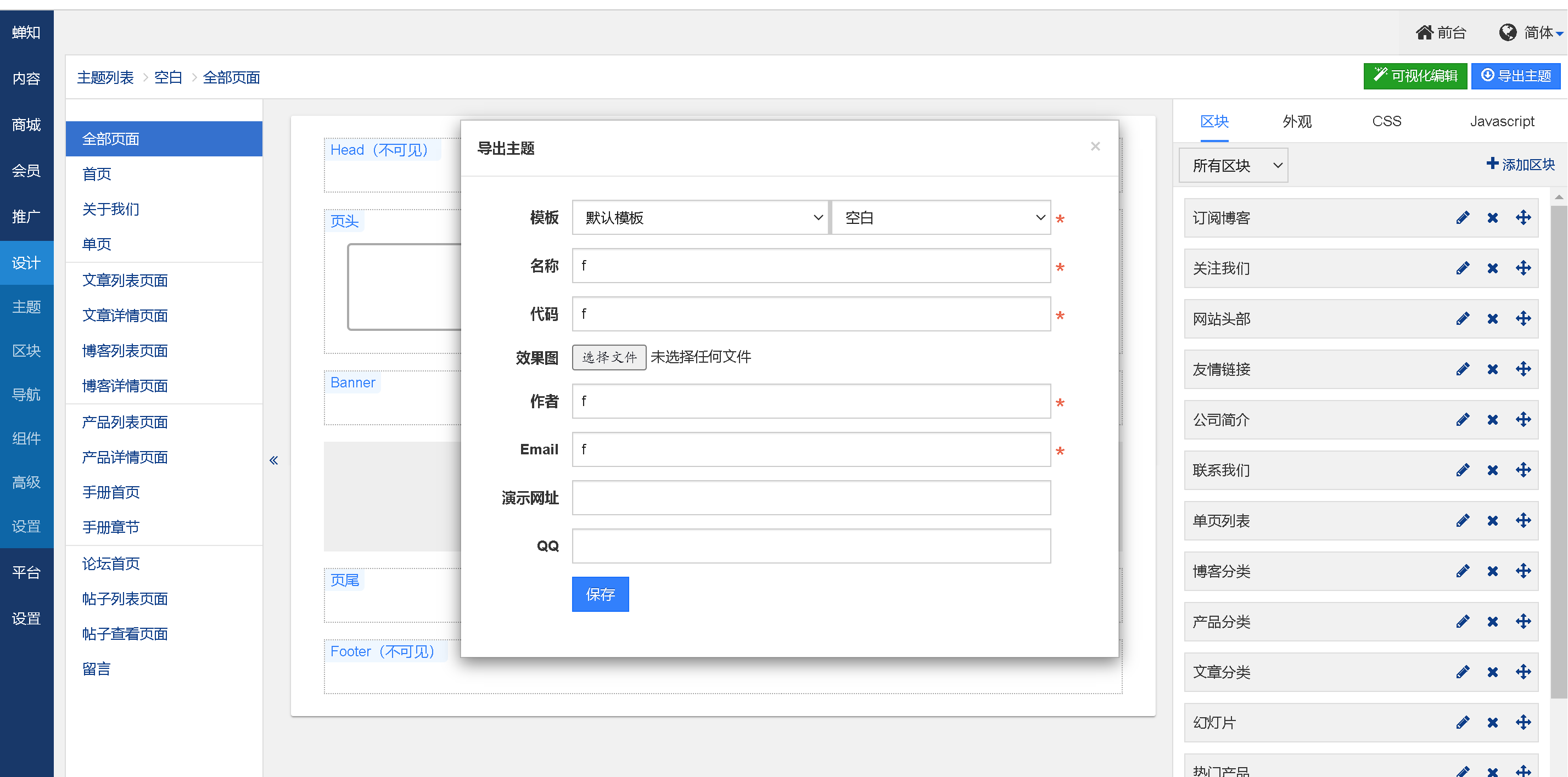
Task: Switch to the 外观 tab
Action: pyautogui.click(x=1297, y=121)
